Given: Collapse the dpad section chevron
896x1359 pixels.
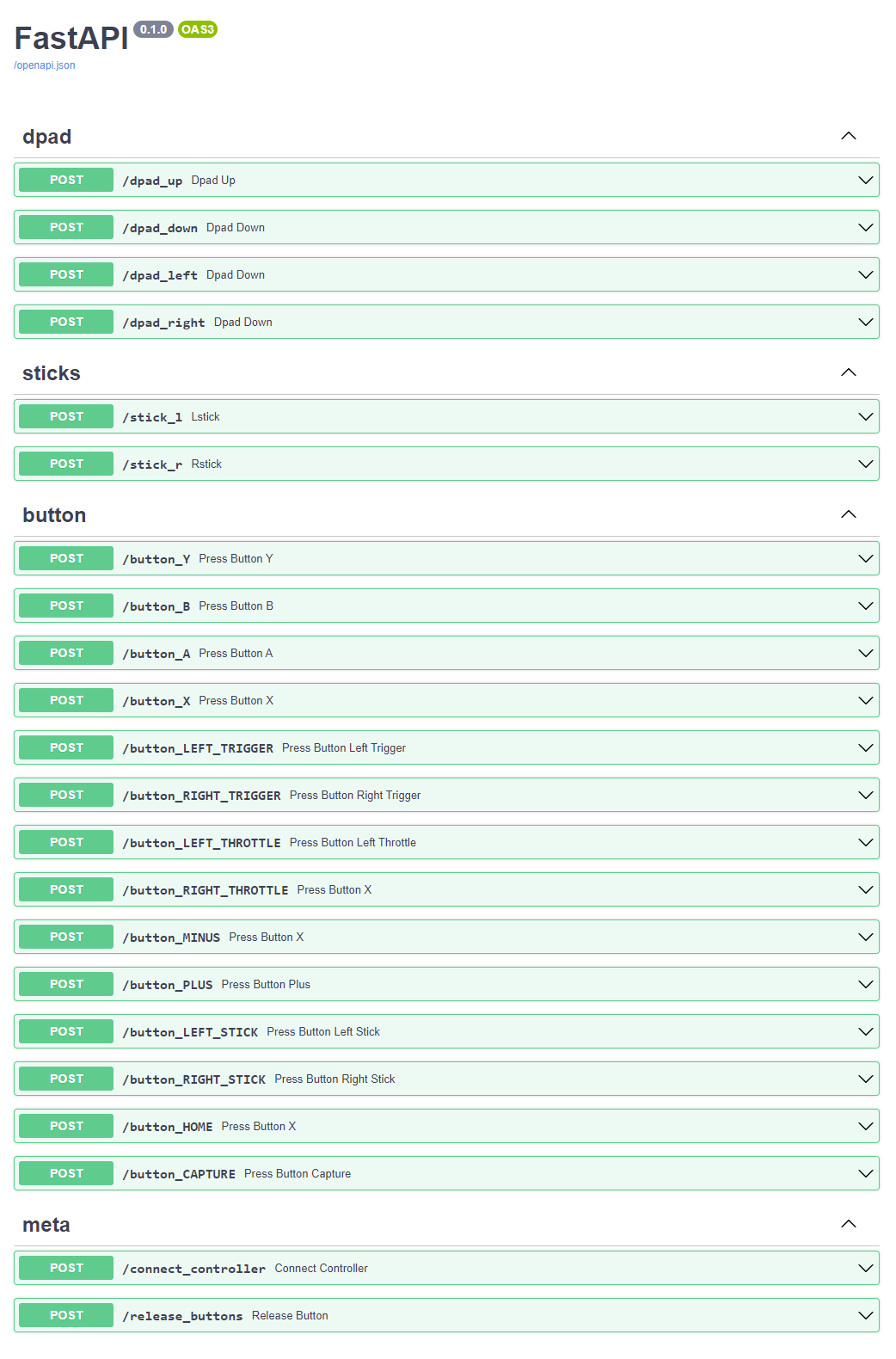Looking at the screenshot, I should (x=848, y=136).
